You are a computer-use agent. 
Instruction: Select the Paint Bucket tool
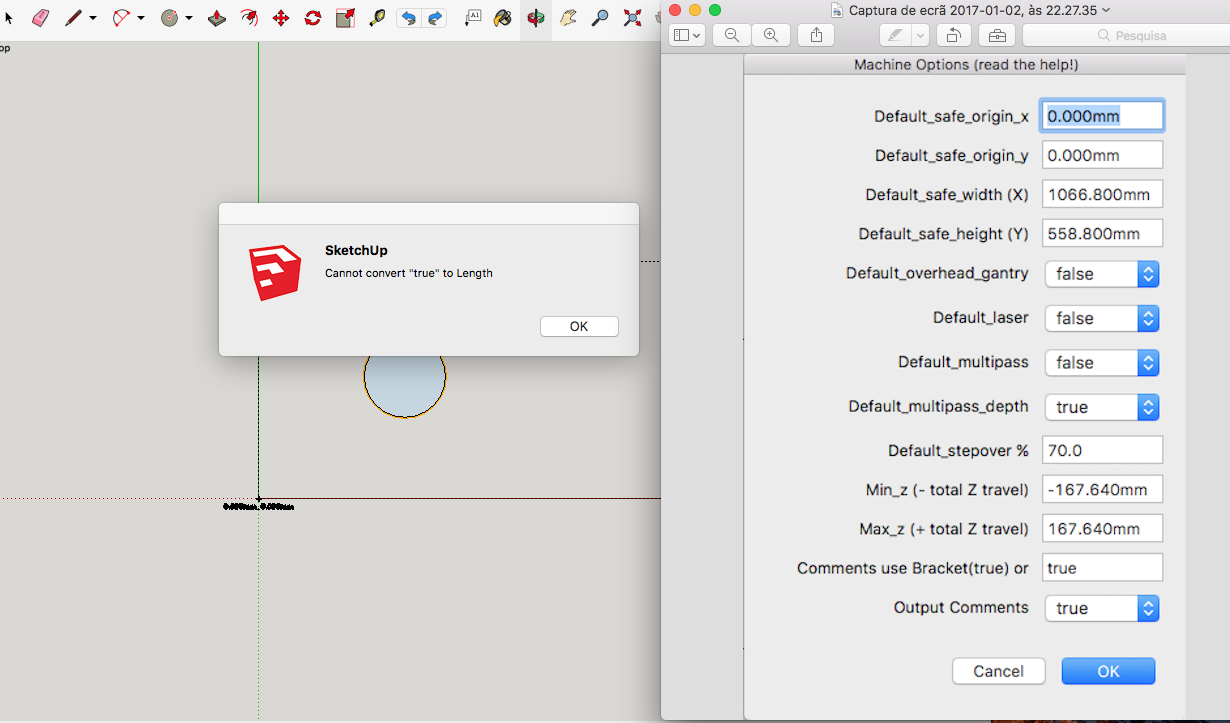coord(503,18)
